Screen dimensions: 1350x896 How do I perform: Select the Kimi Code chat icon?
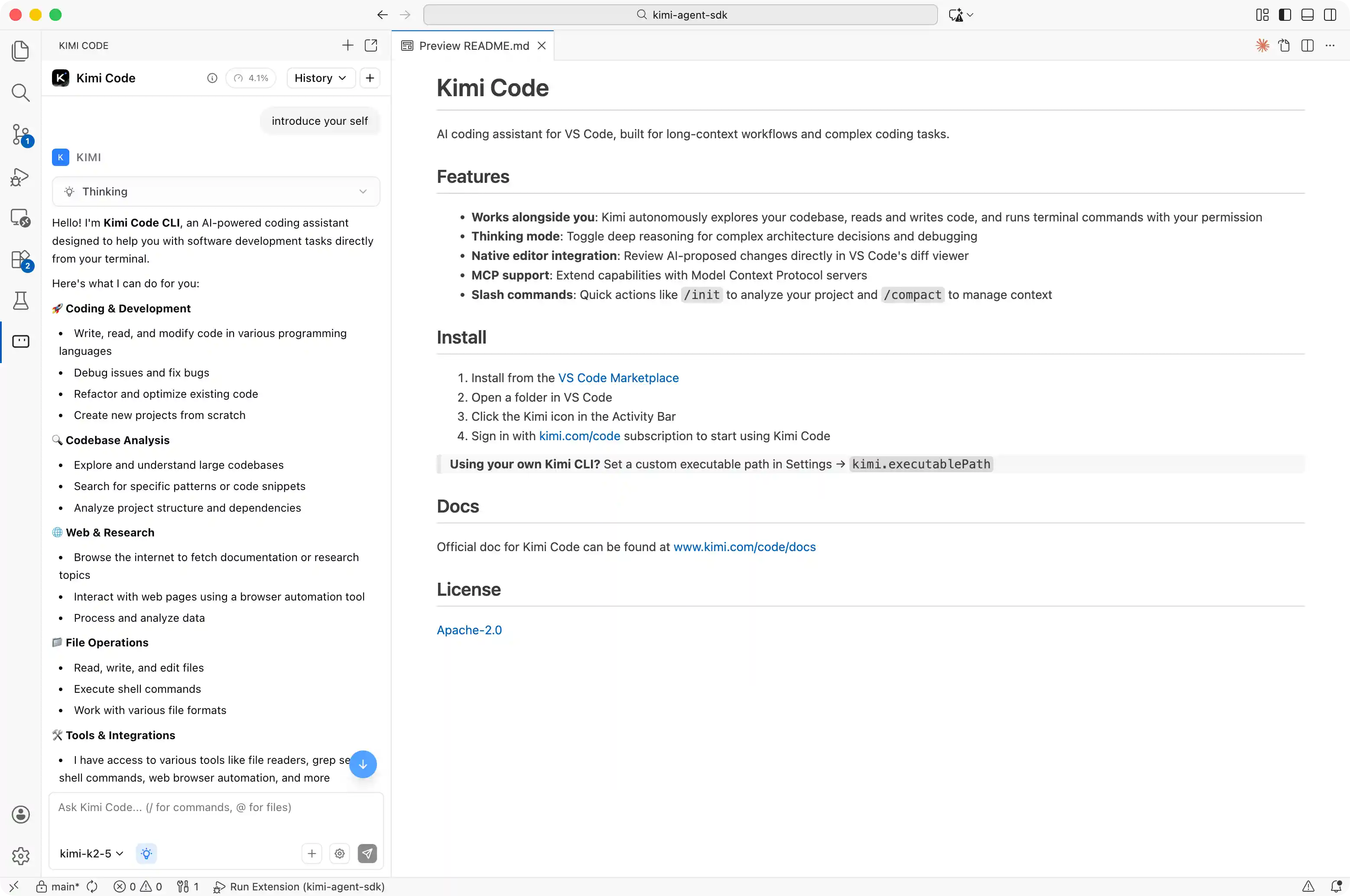coord(20,341)
